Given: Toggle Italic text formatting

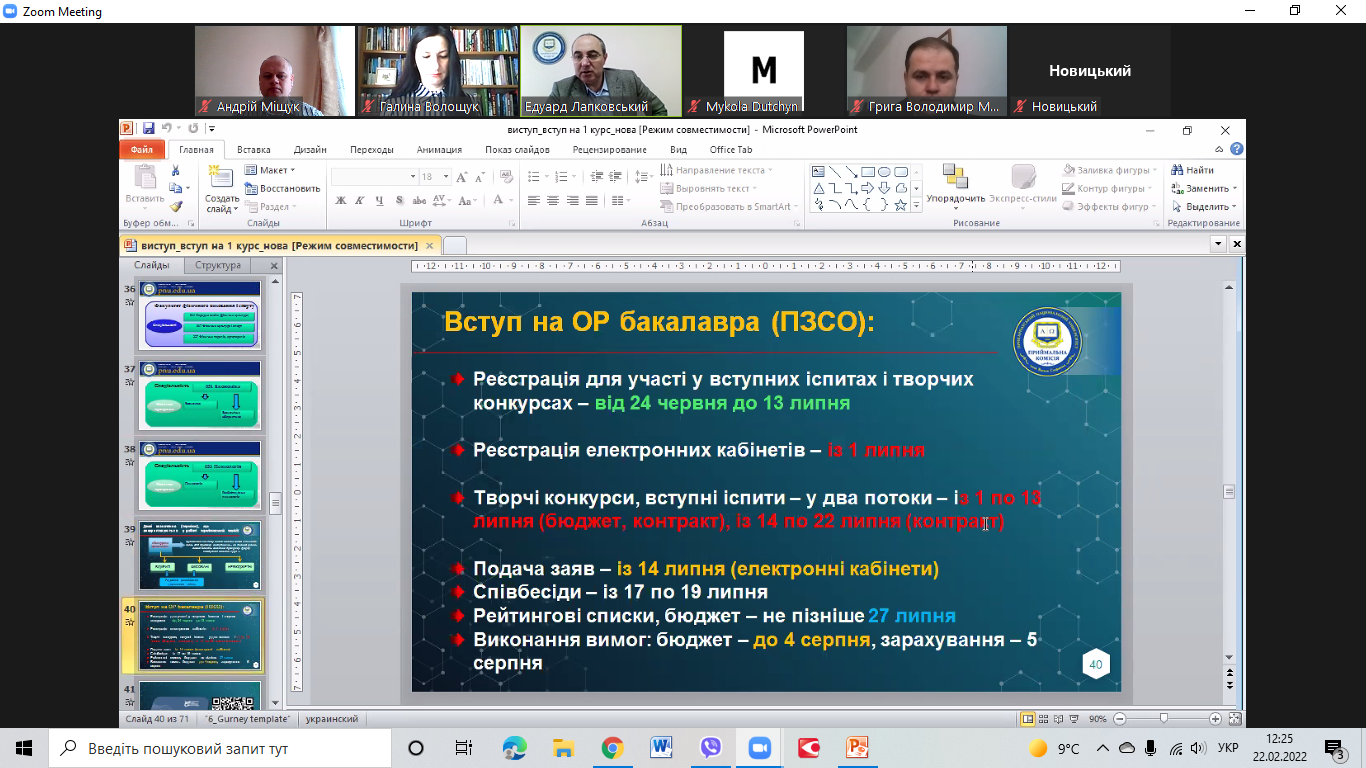Looking at the screenshot, I should point(359,201).
